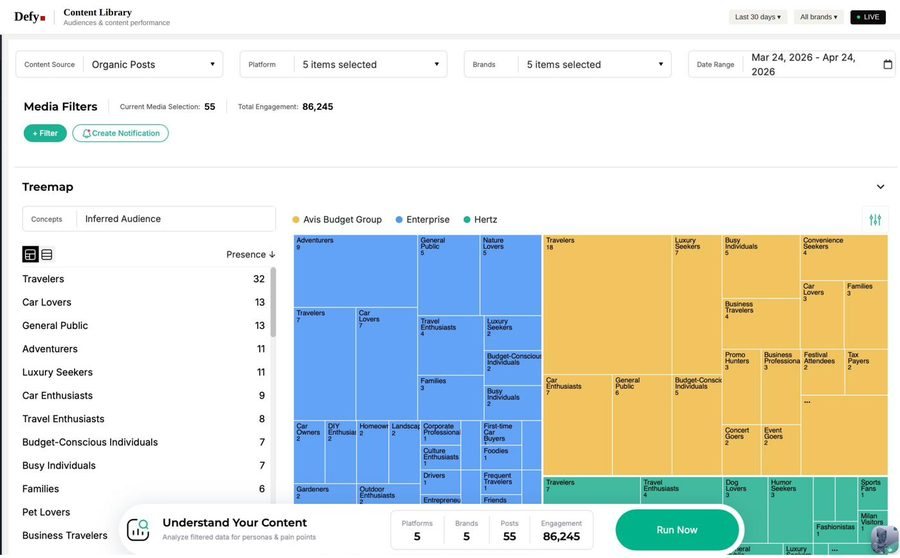Select General Public row in audience list
This screenshot has width=900, height=558.
(143, 326)
